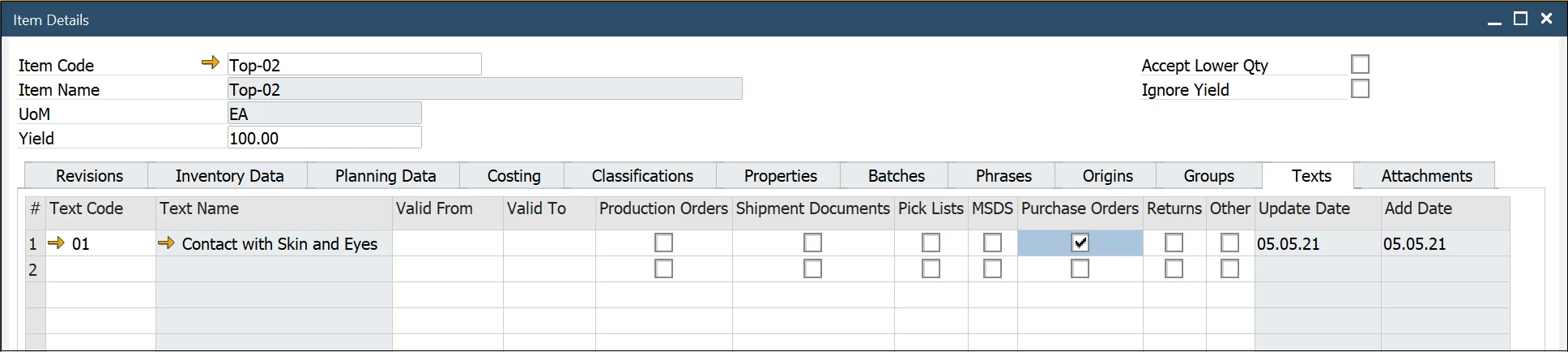Image resolution: width=1568 pixels, height=352 pixels.
Task: Click the Item Code link arrow icon
Action: coord(210,62)
